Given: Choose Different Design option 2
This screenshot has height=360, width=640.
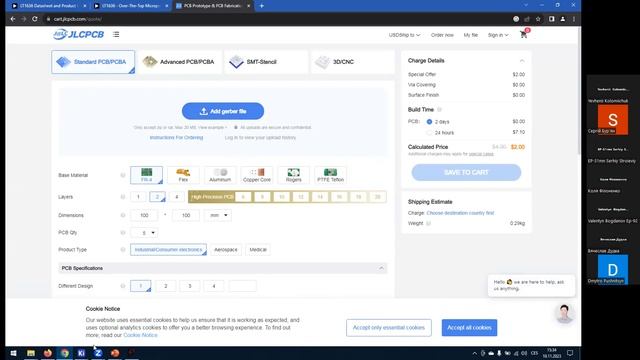Looking at the screenshot, I should click(x=166, y=286).
